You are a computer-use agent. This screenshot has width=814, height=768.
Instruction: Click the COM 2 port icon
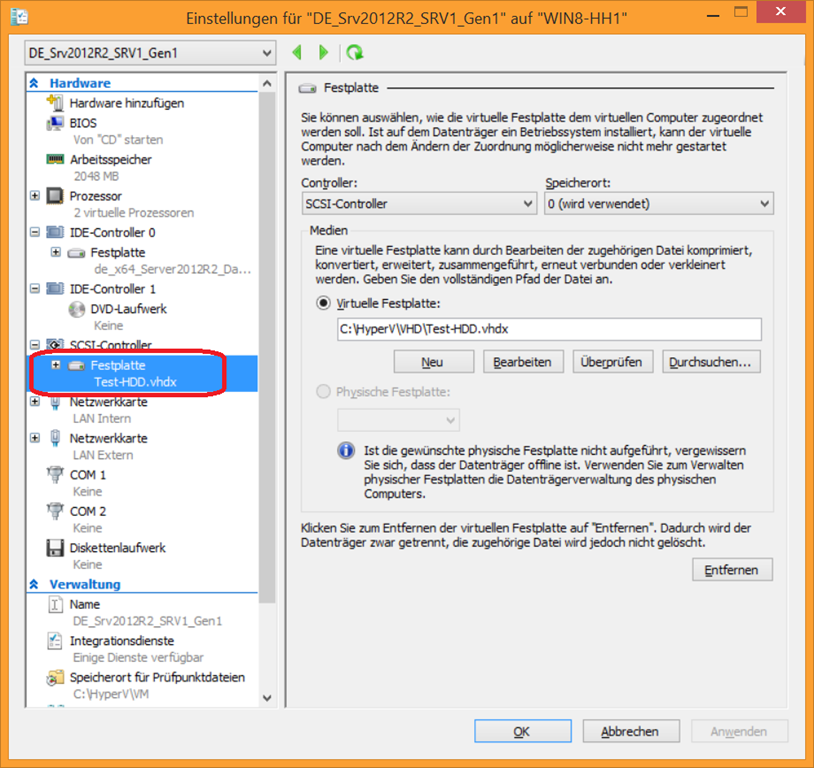tap(55, 511)
